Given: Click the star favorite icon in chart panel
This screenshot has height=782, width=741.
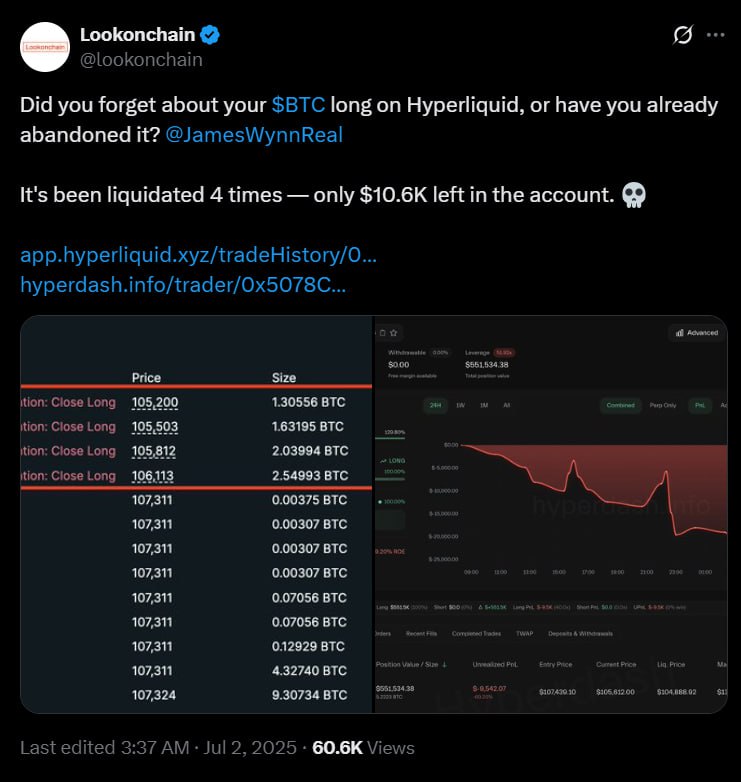Looking at the screenshot, I should (x=393, y=333).
